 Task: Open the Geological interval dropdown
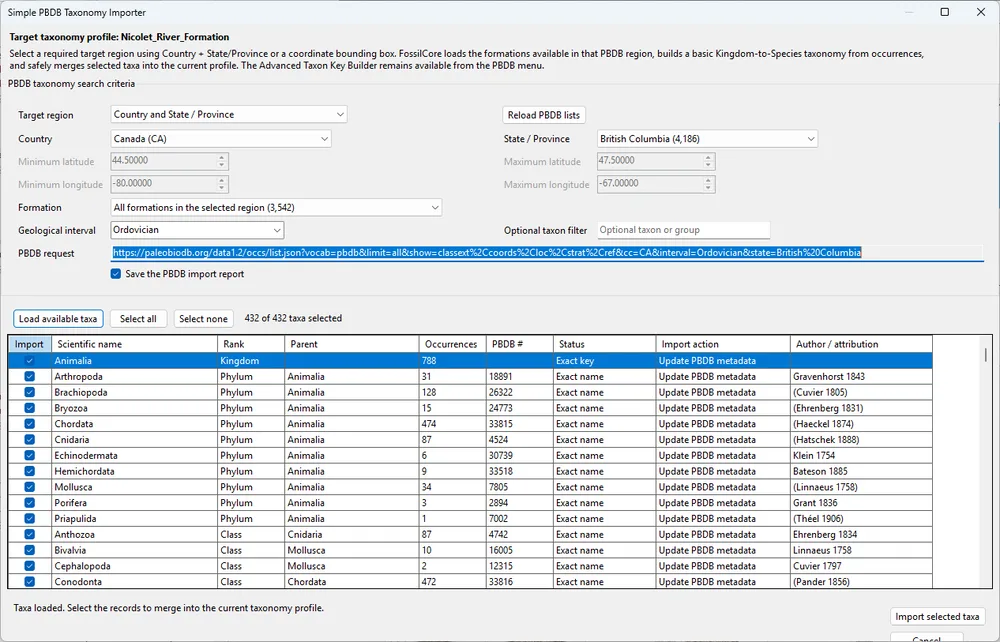click(197, 230)
